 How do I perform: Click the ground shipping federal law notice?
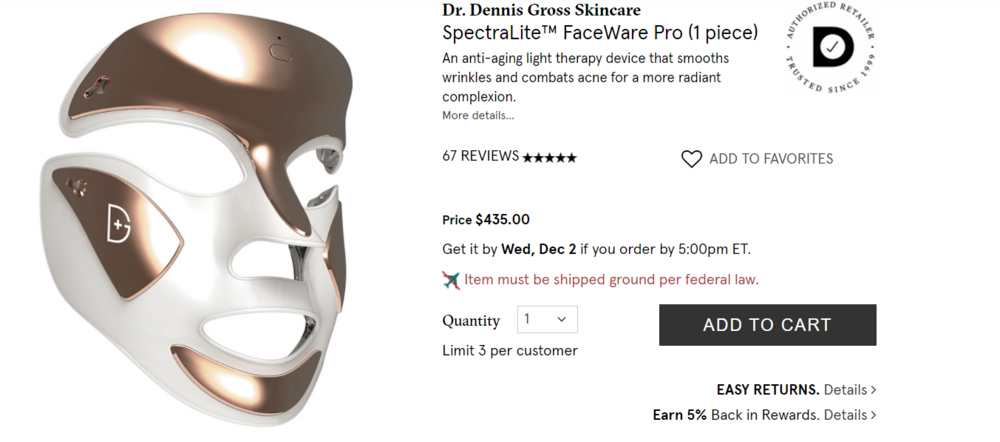(611, 279)
